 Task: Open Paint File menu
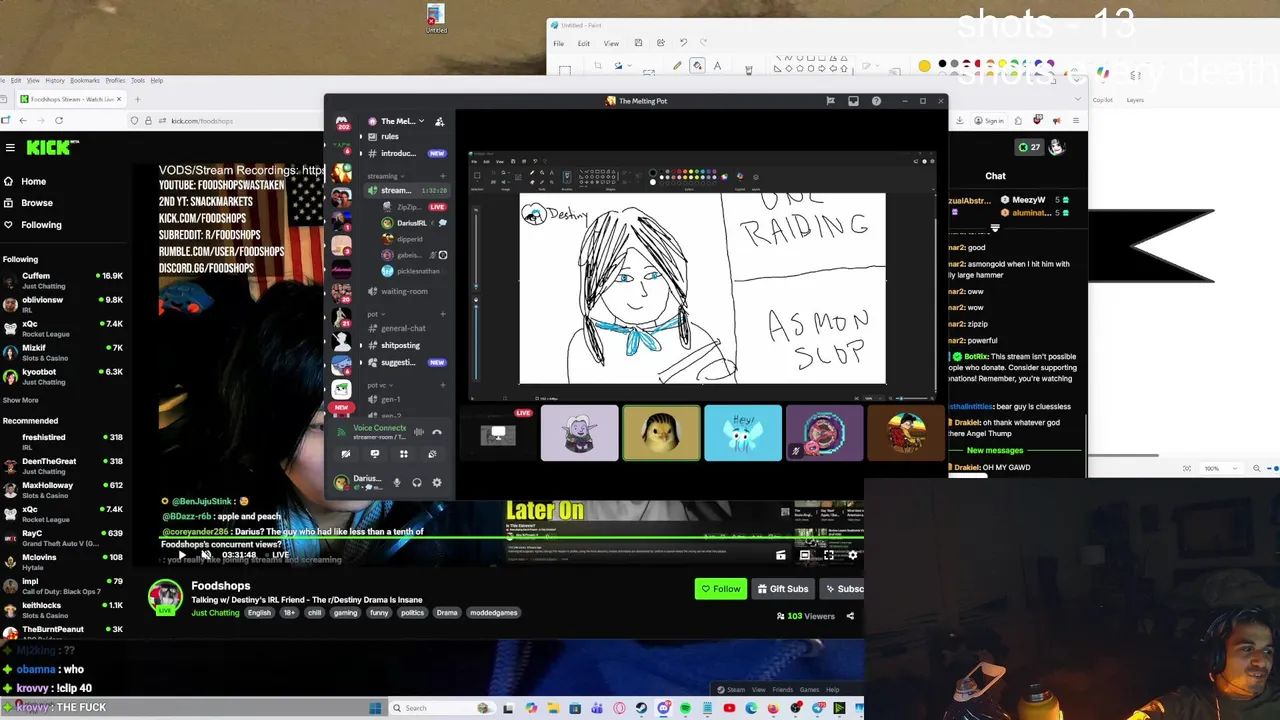click(x=559, y=44)
